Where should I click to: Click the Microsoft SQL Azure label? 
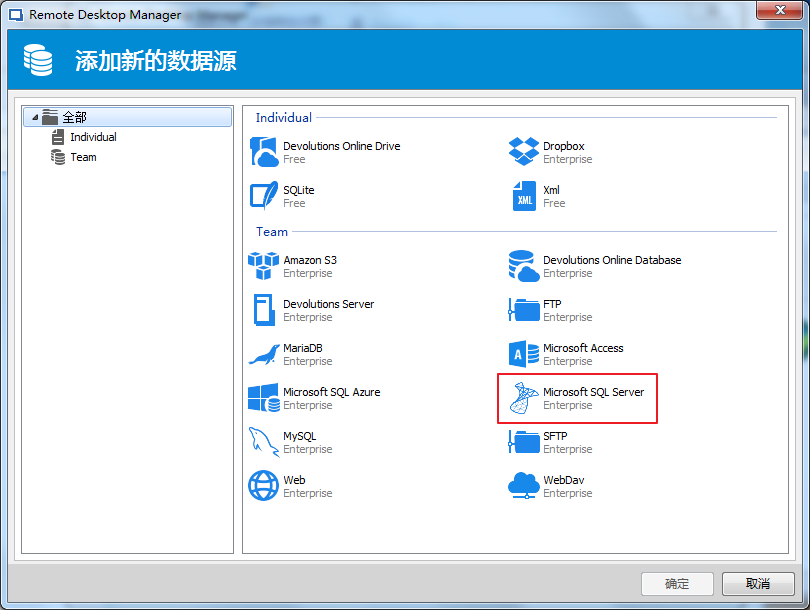pyautogui.click(x=332, y=392)
